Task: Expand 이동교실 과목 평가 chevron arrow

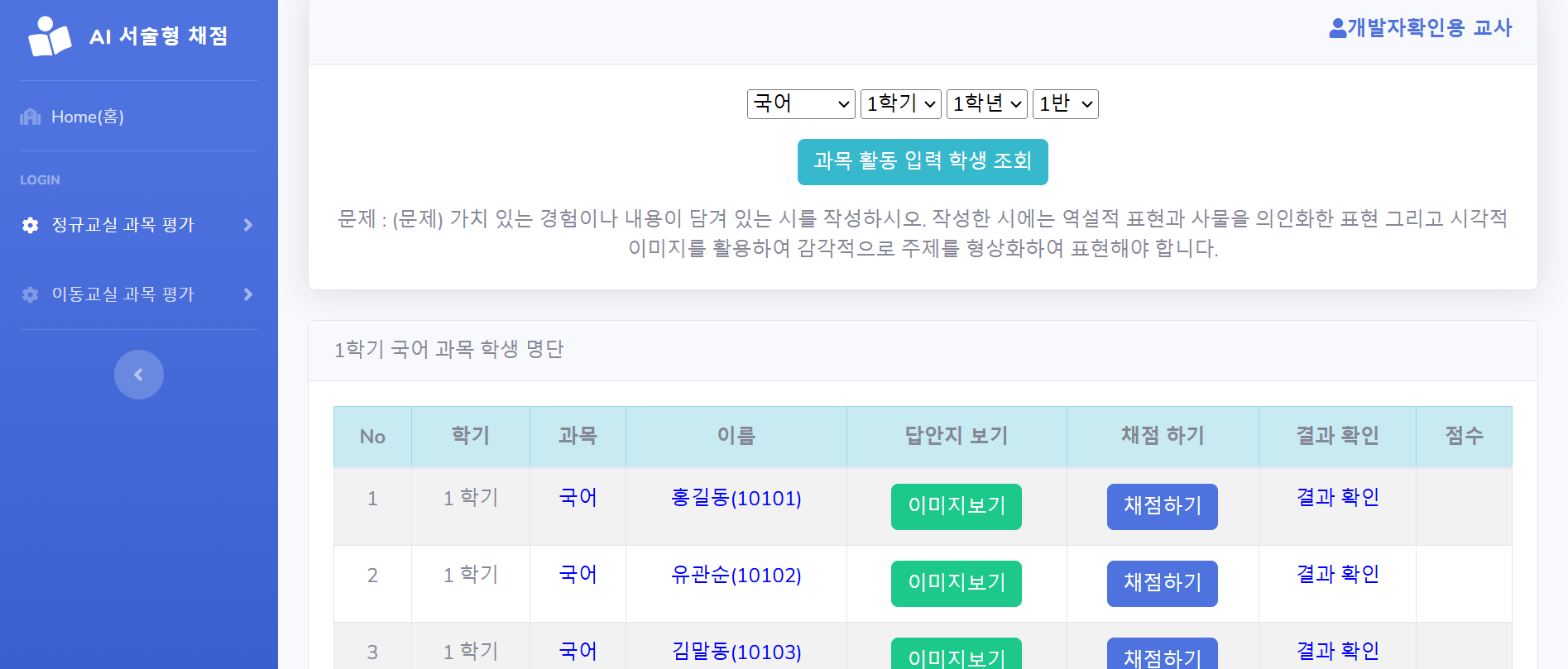Action: click(x=247, y=294)
